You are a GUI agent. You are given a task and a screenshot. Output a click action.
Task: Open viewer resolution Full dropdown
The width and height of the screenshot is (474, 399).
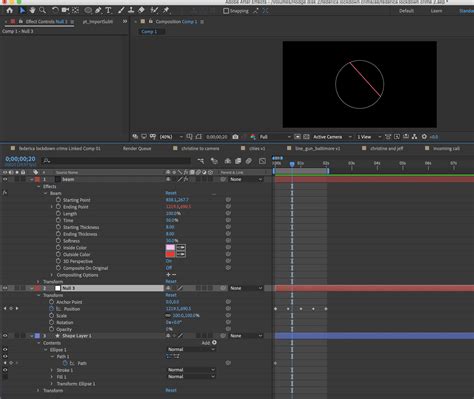[275, 137]
